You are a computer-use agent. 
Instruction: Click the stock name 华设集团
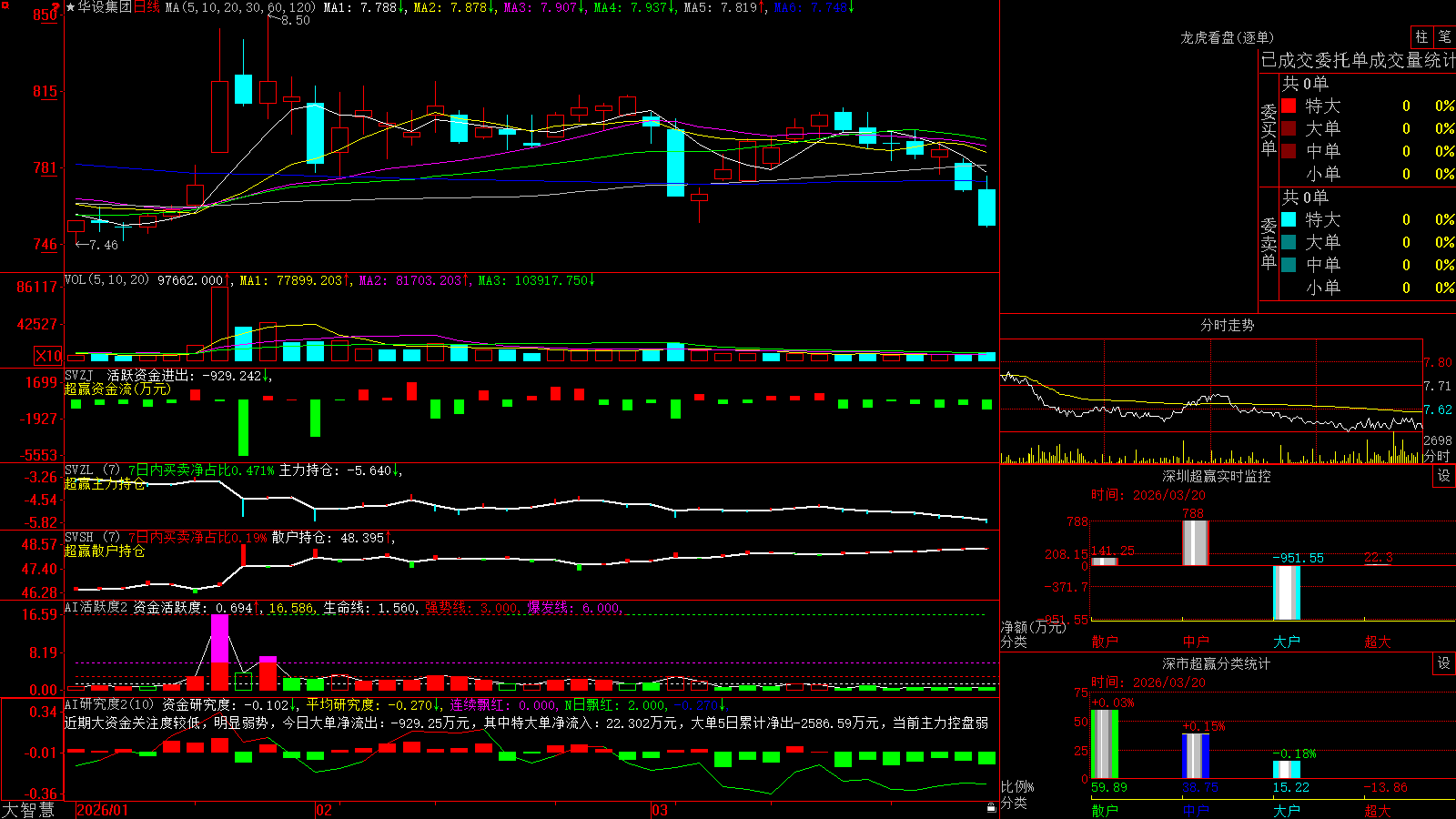pyautogui.click(x=105, y=7)
